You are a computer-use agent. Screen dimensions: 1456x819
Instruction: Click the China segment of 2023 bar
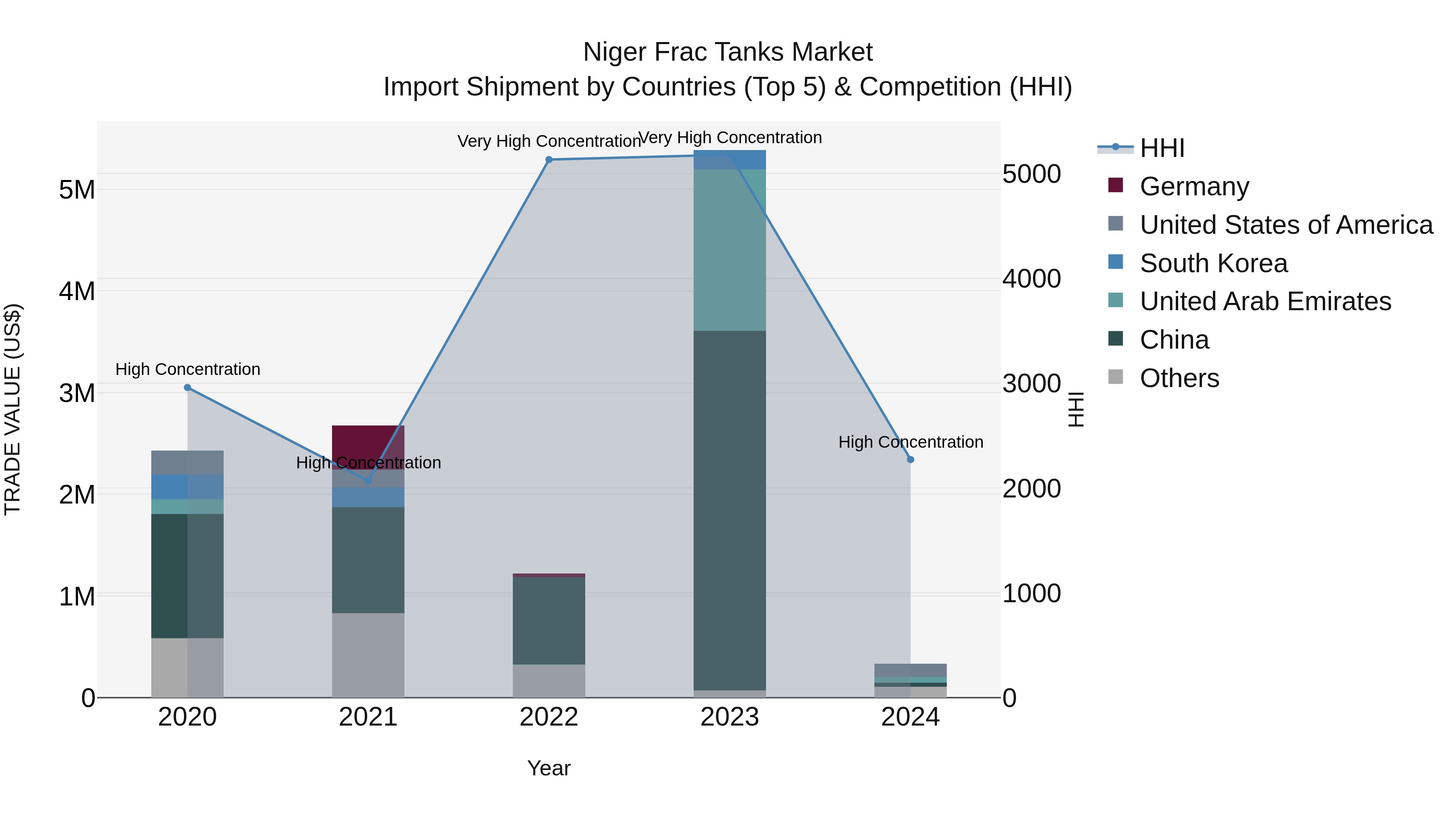(x=730, y=510)
